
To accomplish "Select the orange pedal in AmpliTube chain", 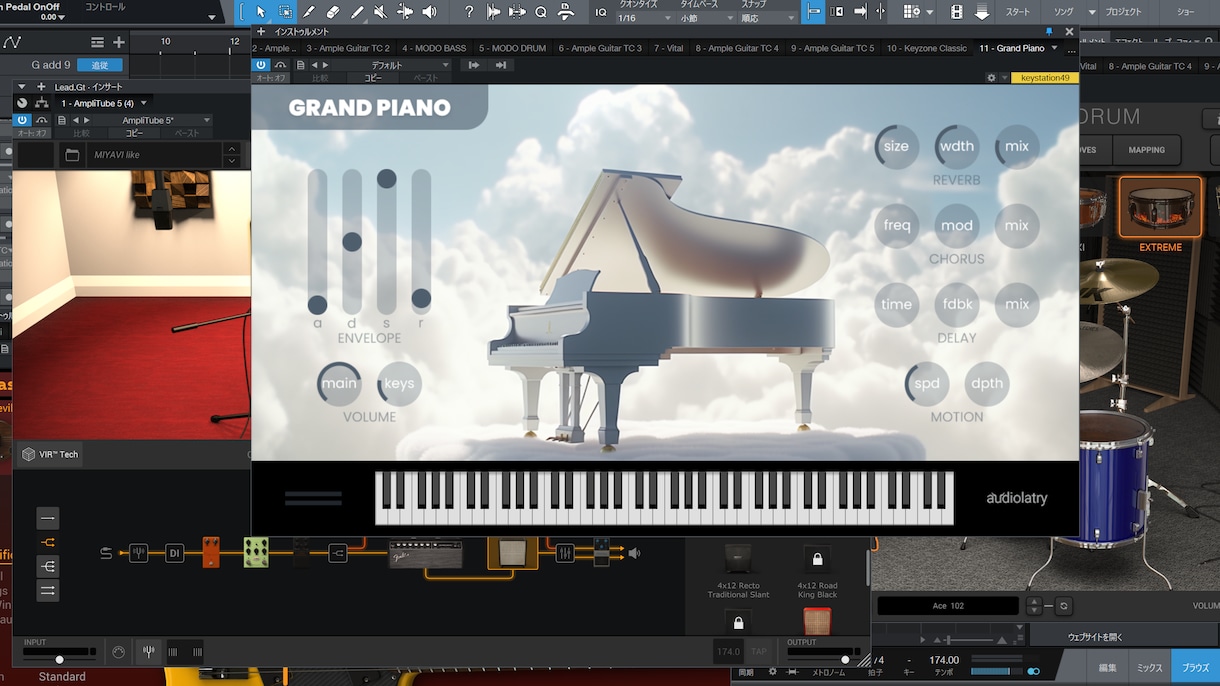I will (211, 552).
